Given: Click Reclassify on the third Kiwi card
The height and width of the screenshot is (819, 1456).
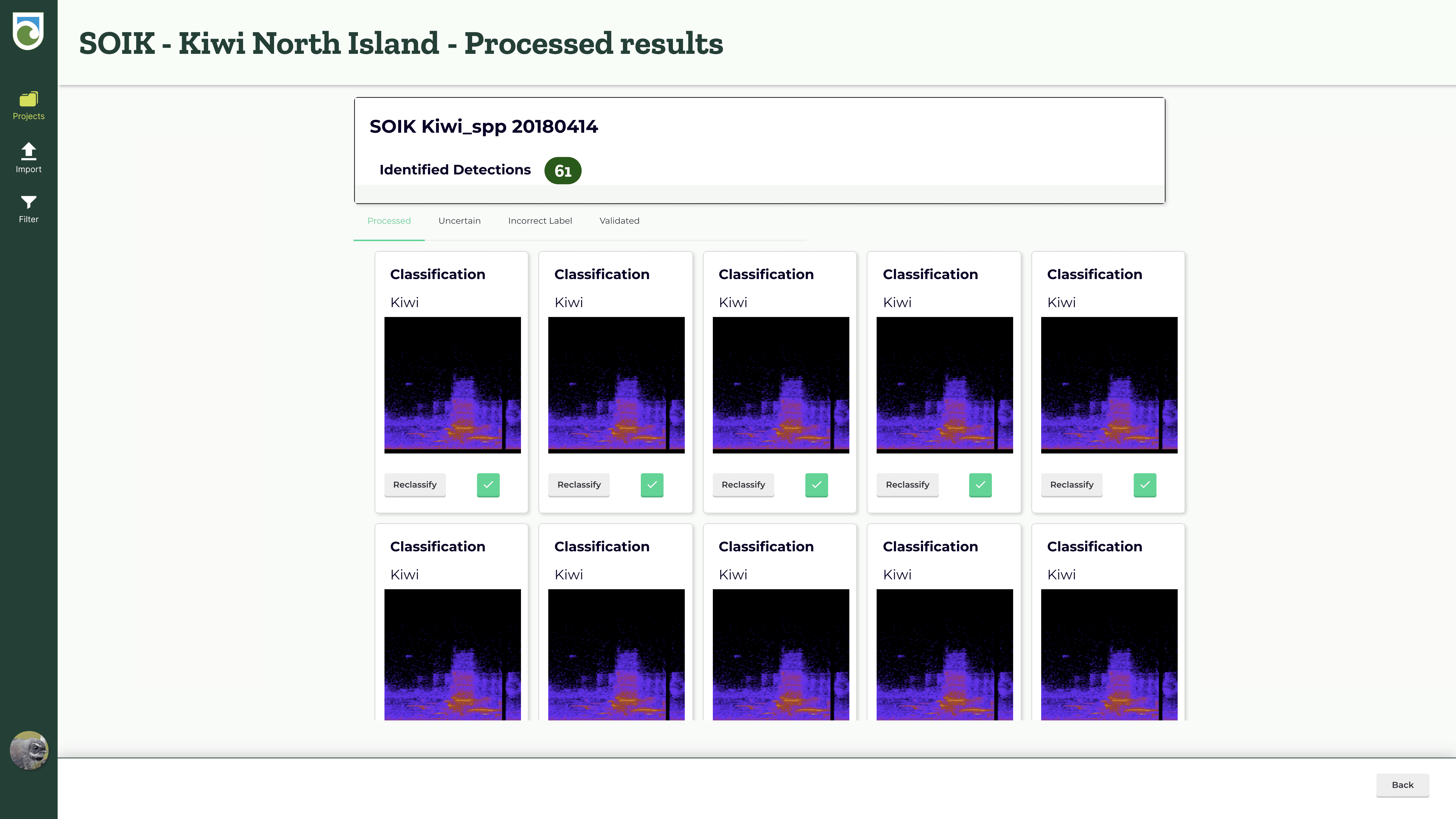Looking at the screenshot, I should click(743, 484).
